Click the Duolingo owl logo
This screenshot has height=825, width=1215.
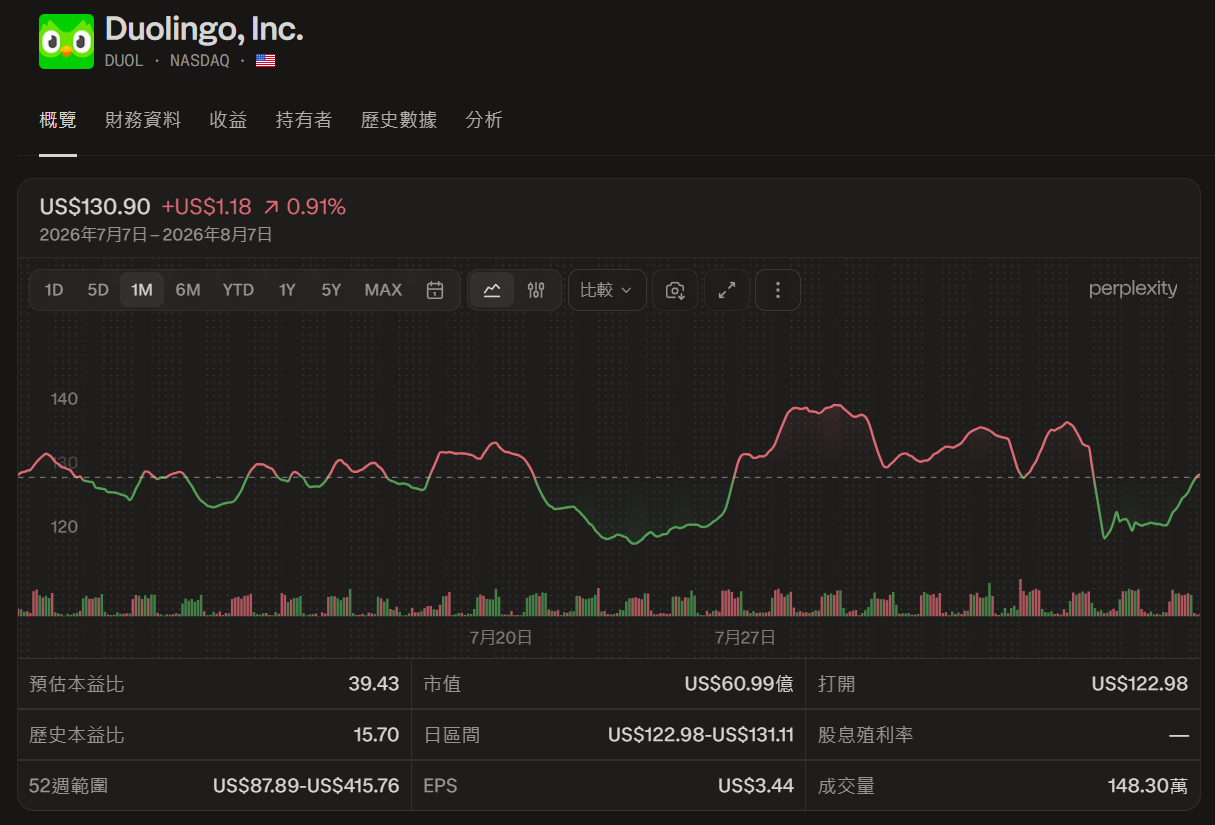(66, 42)
